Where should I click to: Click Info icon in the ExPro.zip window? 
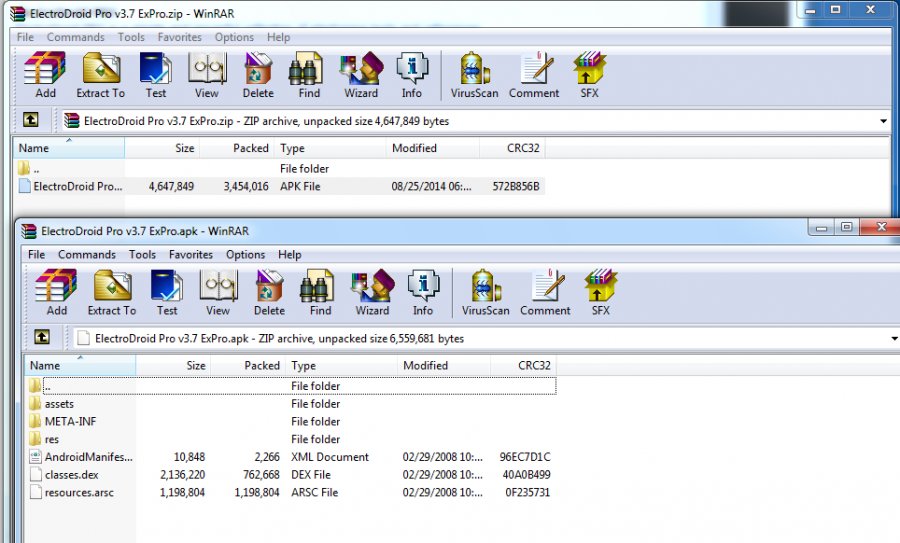412,75
